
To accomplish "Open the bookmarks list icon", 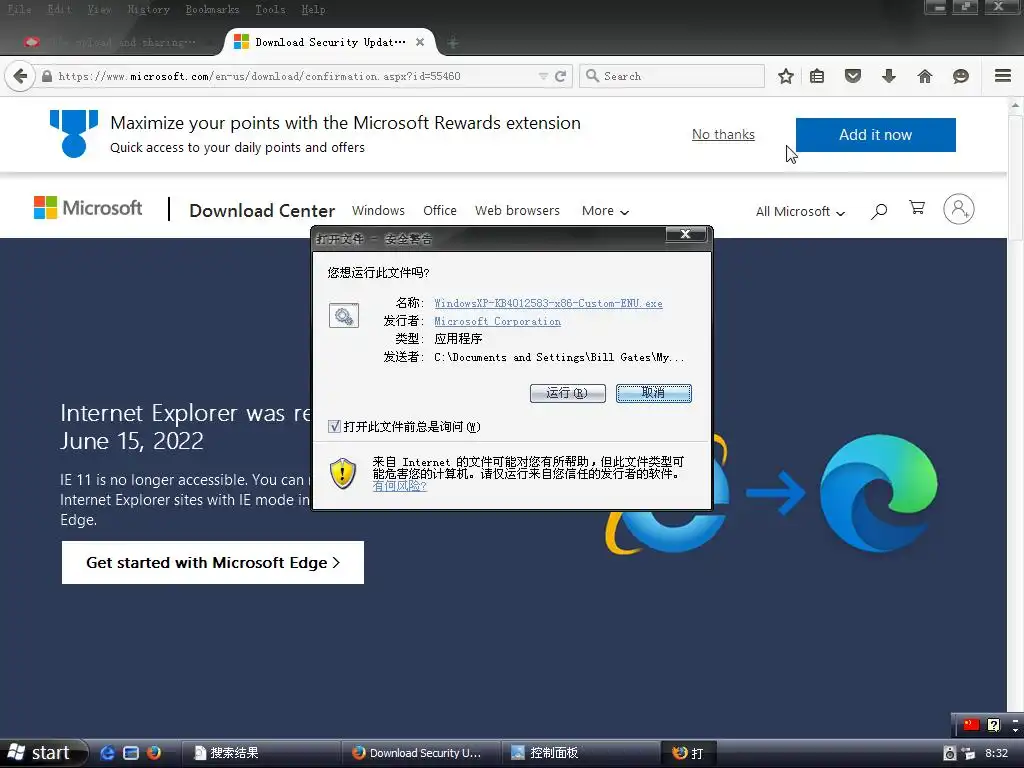I will pyautogui.click(x=817, y=76).
